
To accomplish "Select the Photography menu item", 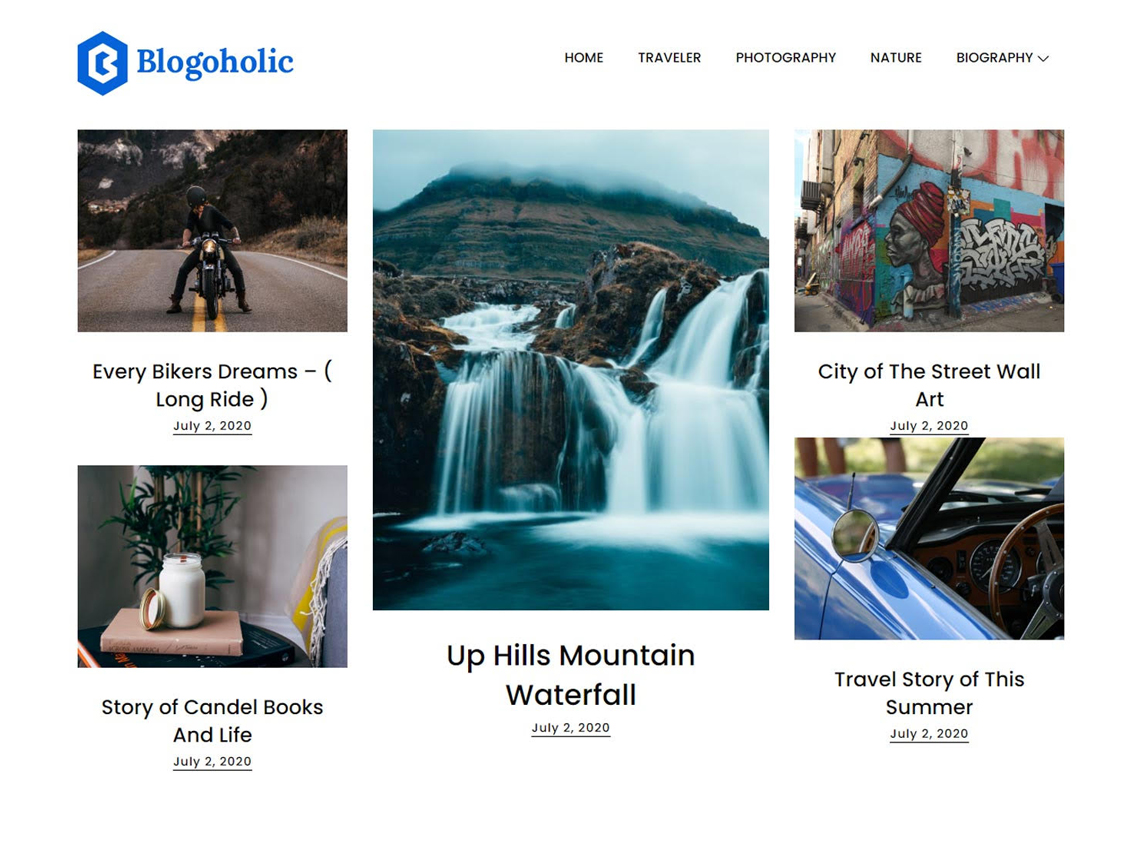I will [785, 58].
